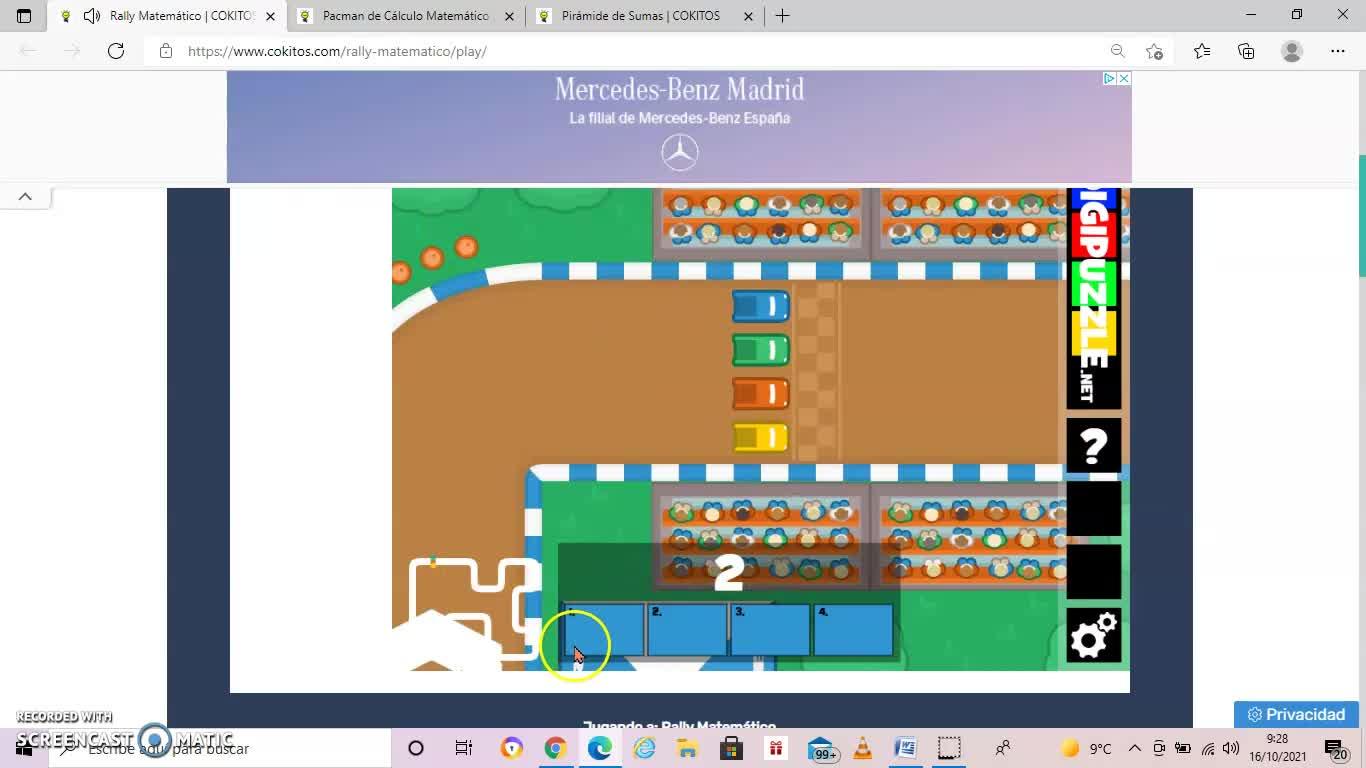
Task: Switch to the Pacman de Cálculo Matemático tab
Action: 405,16
